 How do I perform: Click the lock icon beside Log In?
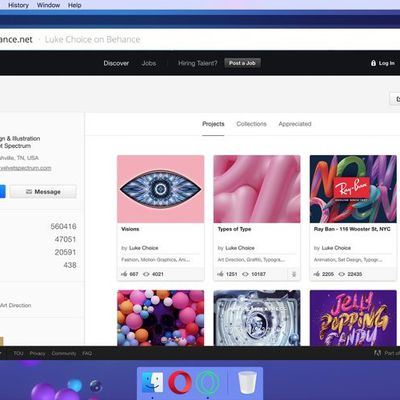(373, 63)
